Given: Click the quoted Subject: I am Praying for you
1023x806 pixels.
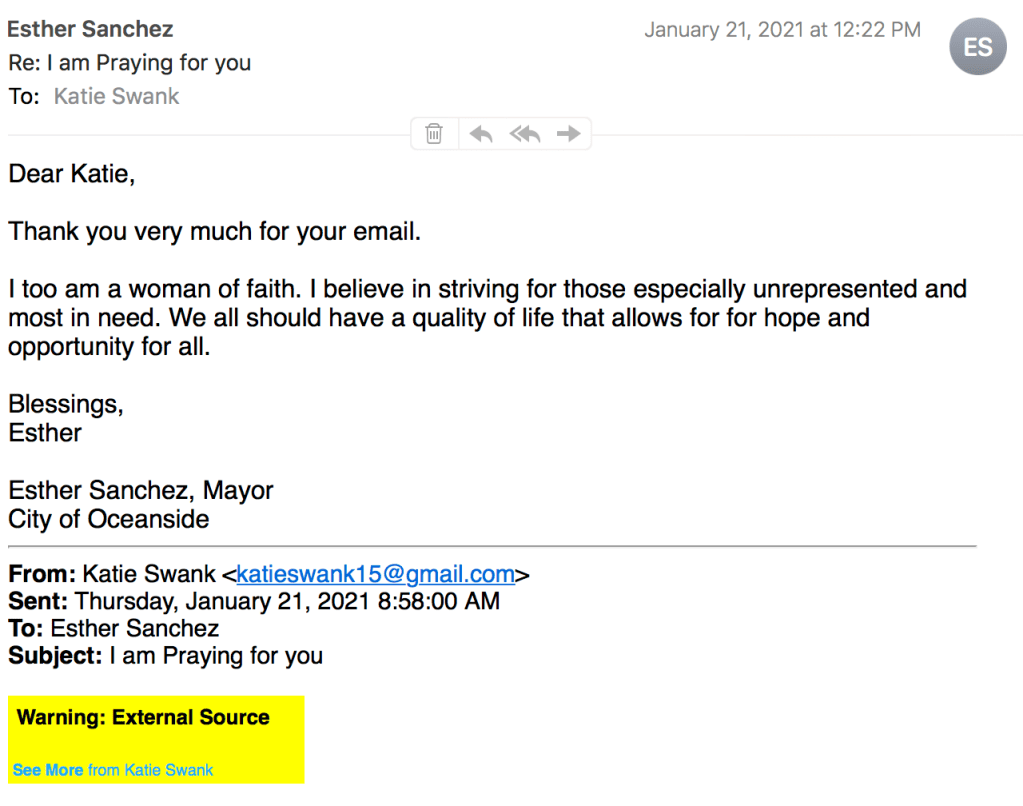Looking at the screenshot, I should pos(166,656).
